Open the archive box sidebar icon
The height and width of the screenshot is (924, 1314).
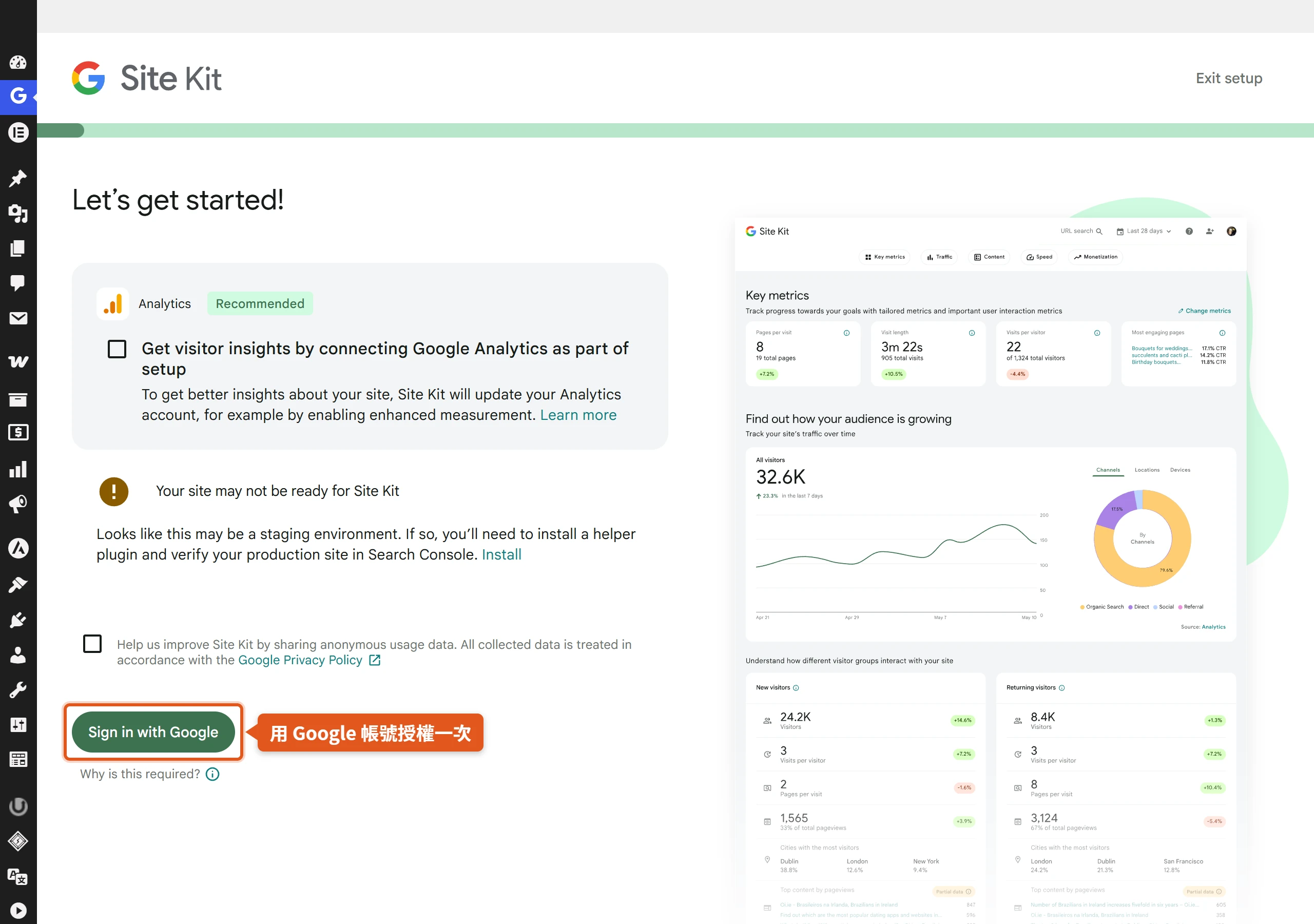point(18,399)
